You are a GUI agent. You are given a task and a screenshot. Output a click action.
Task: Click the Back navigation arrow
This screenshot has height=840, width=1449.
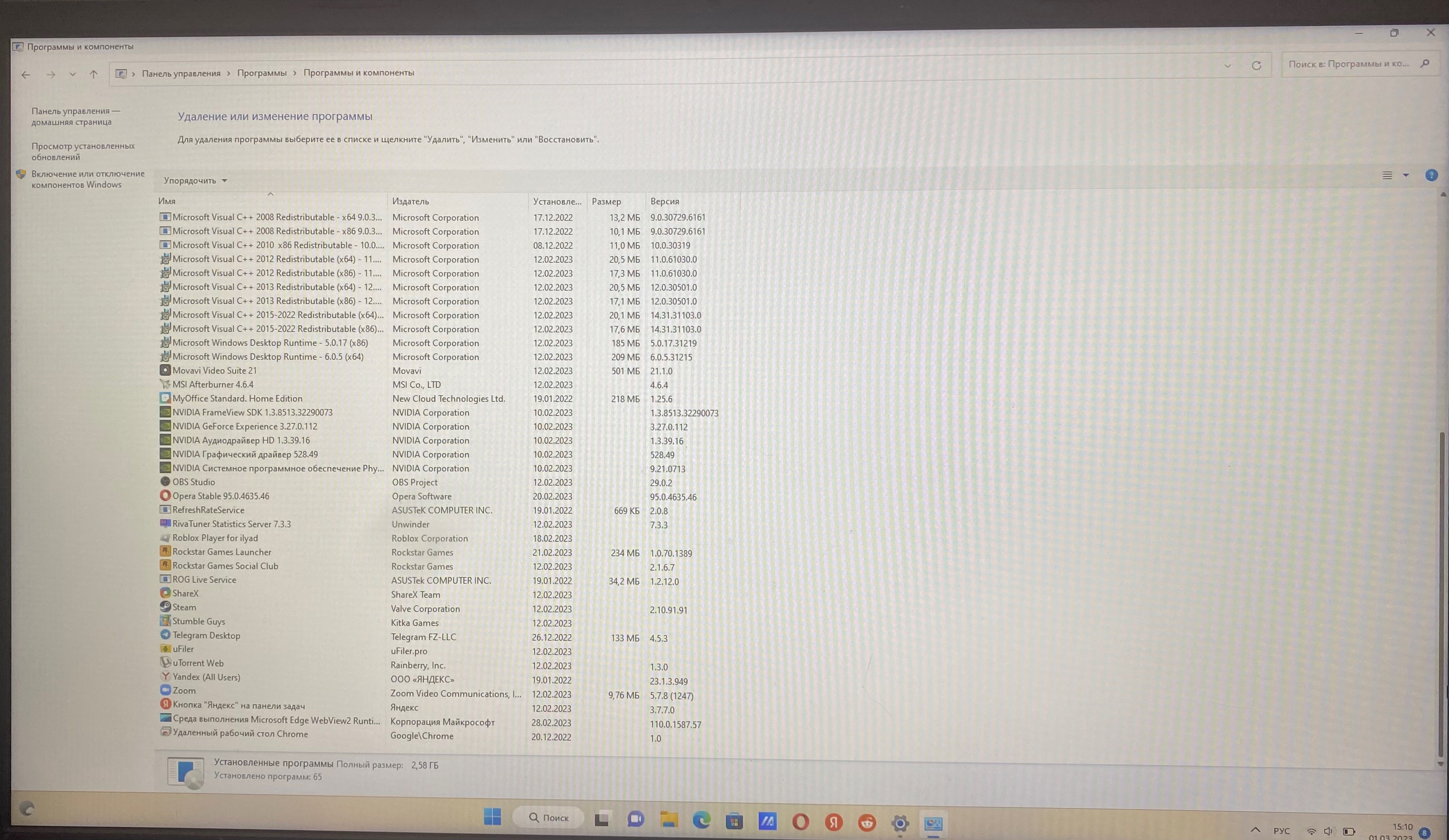click(25, 75)
